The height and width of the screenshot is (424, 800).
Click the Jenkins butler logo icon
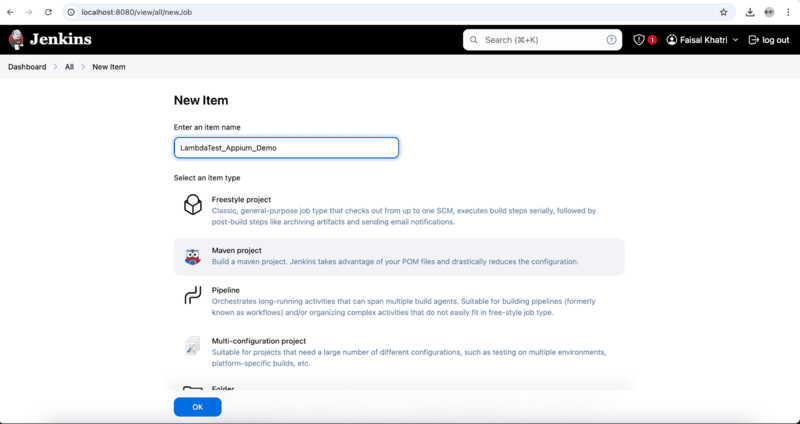[16, 39]
